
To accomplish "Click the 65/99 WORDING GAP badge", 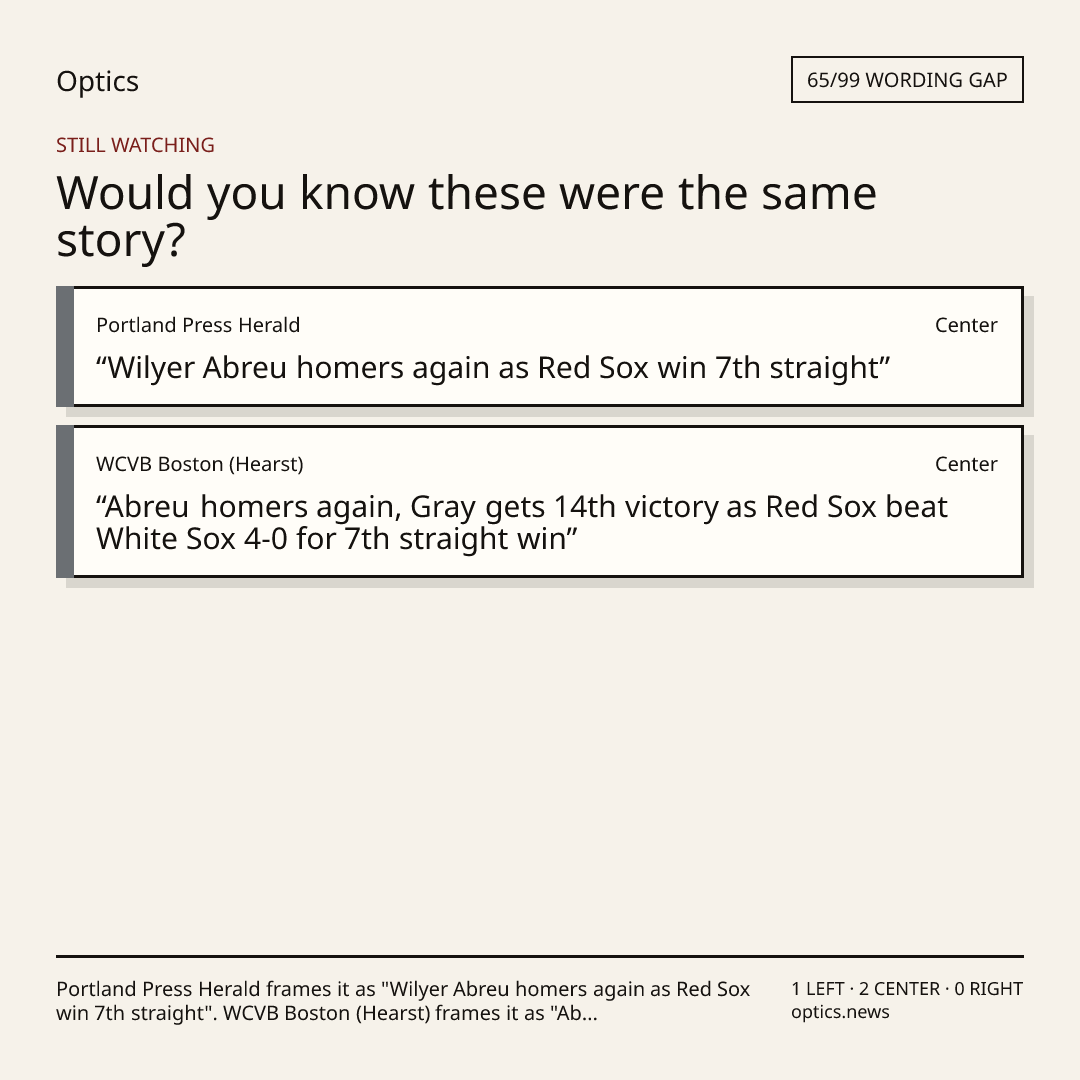I will tap(907, 80).
